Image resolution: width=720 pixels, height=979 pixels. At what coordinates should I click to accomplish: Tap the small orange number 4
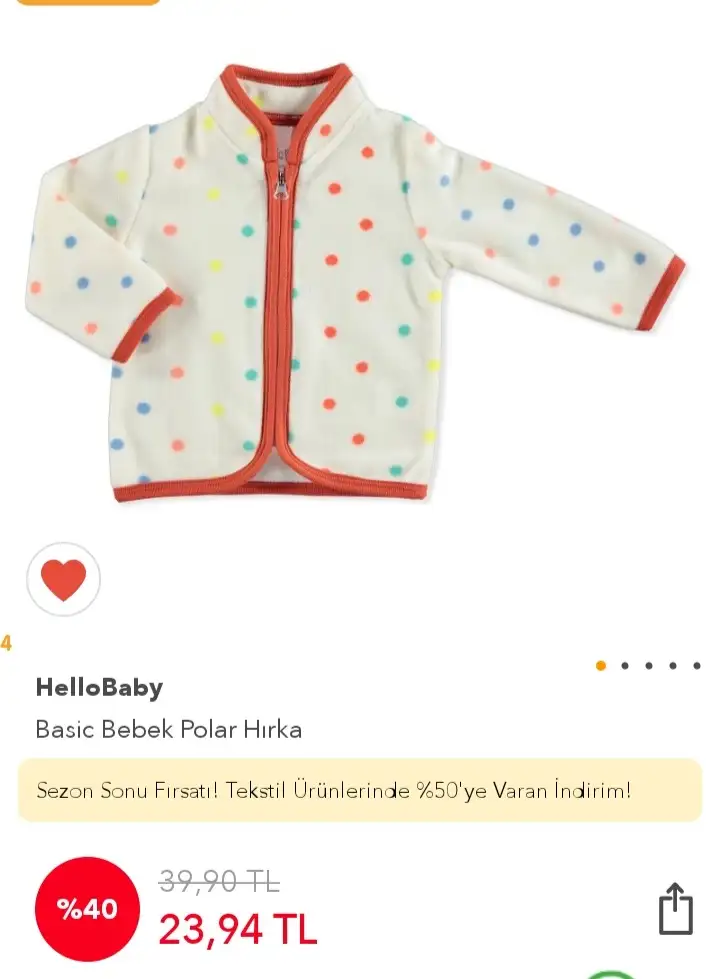coord(6,643)
